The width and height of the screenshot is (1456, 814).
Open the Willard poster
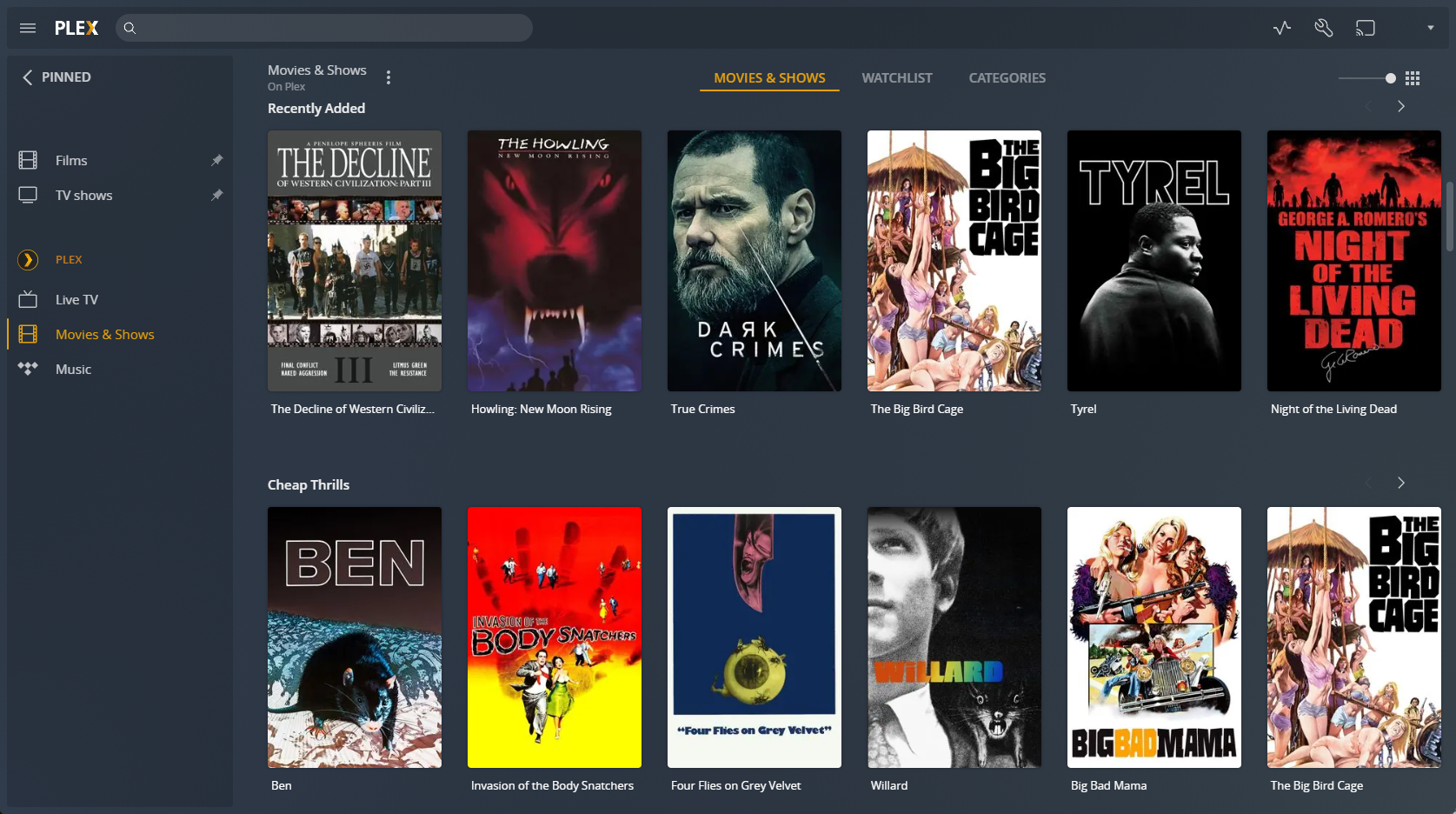click(954, 637)
